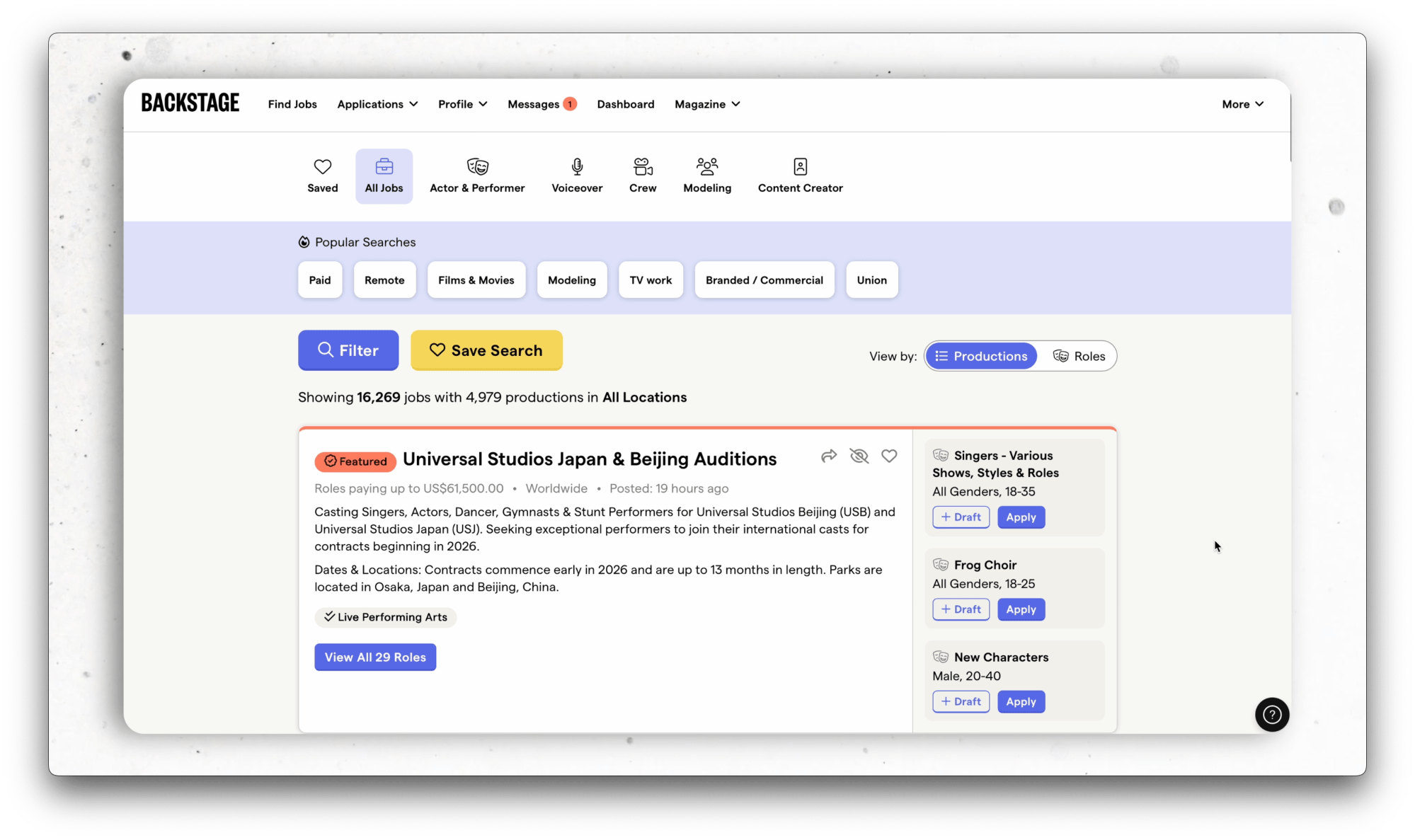Open the Profile dropdown
The image size is (1415, 840).
(x=462, y=104)
